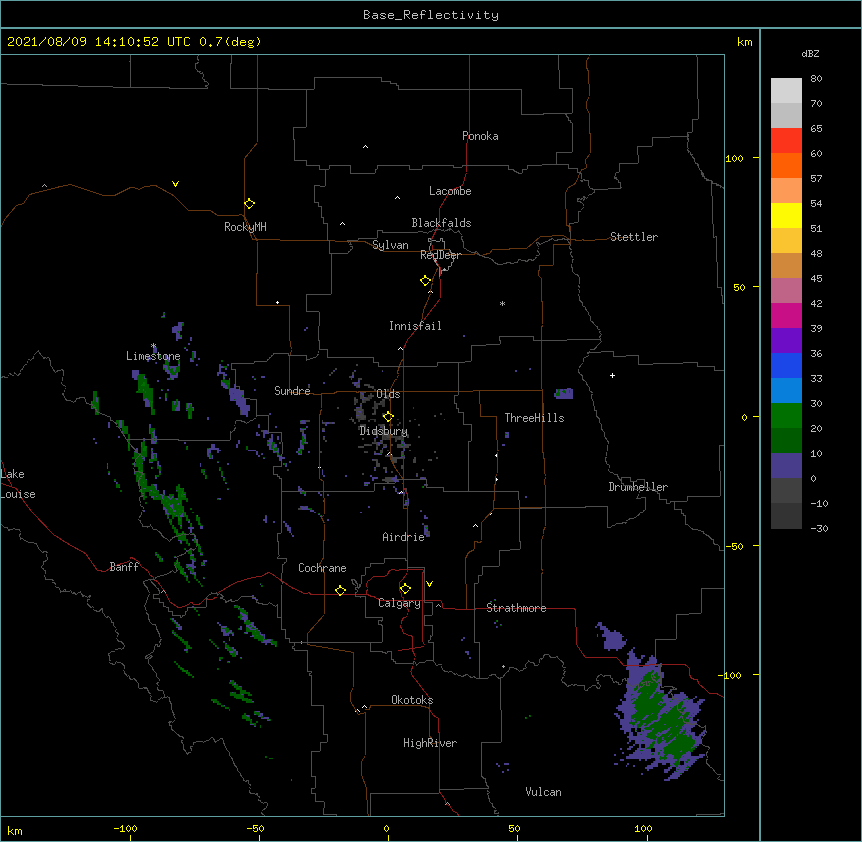Click the ThreeHills city label

tap(534, 418)
